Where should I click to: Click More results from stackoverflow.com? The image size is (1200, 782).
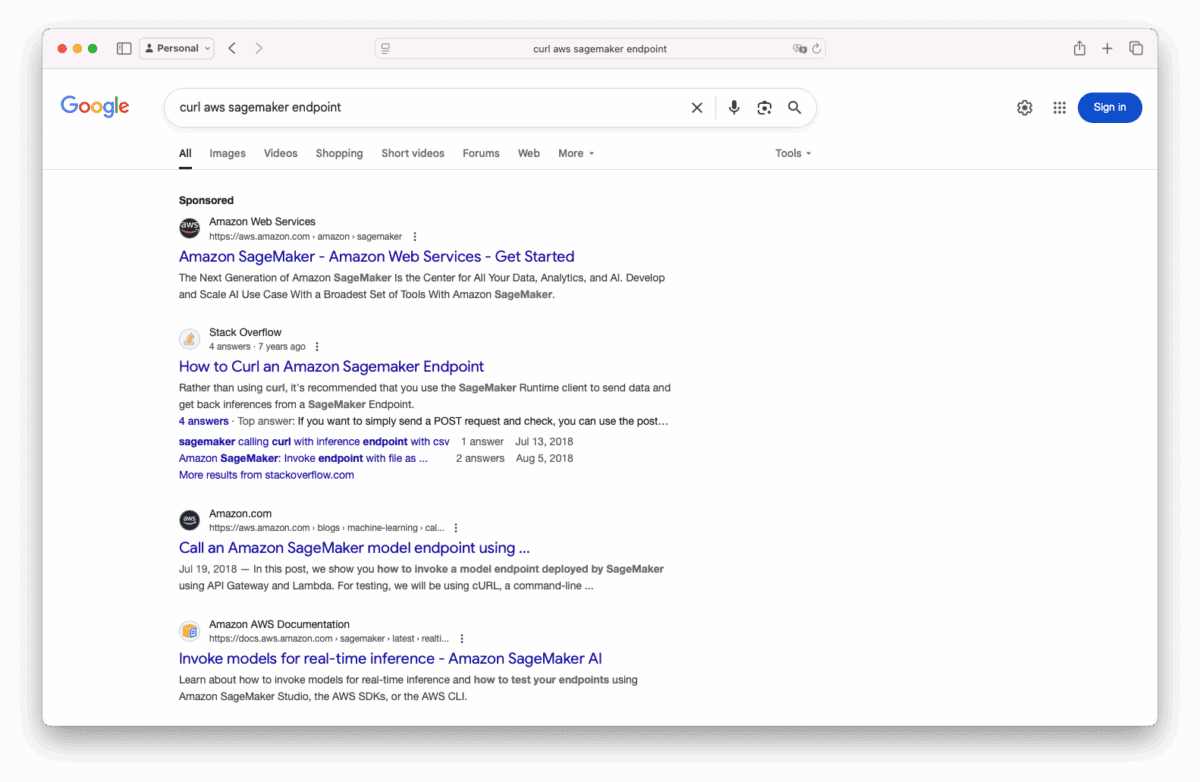pos(265,474)
